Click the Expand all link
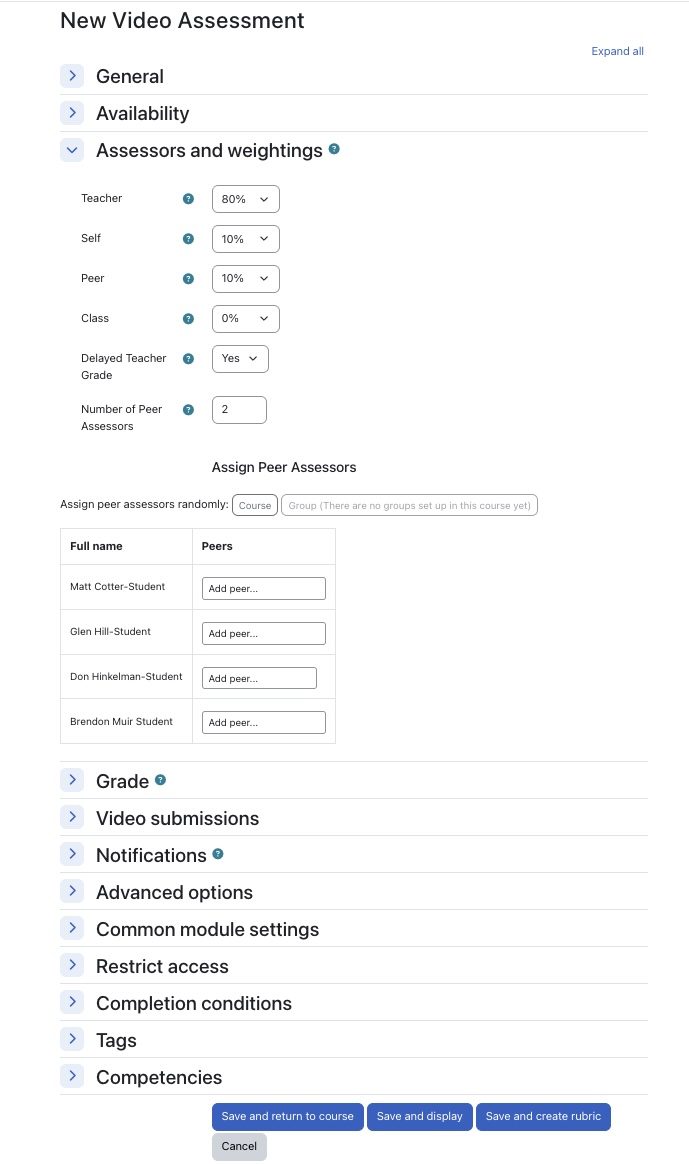The width and height of the screenshot is (689, 1164). (617, 51)
